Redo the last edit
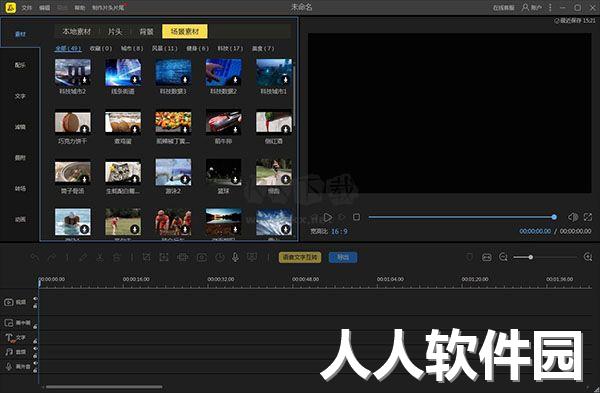This screenshot has width=600, height=393. [51, 258]
